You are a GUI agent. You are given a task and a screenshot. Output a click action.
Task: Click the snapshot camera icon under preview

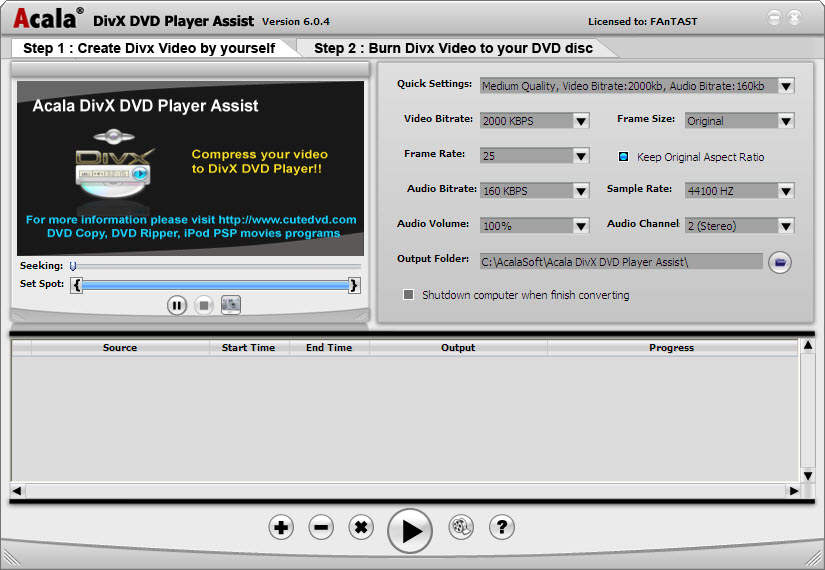[231, 305]
